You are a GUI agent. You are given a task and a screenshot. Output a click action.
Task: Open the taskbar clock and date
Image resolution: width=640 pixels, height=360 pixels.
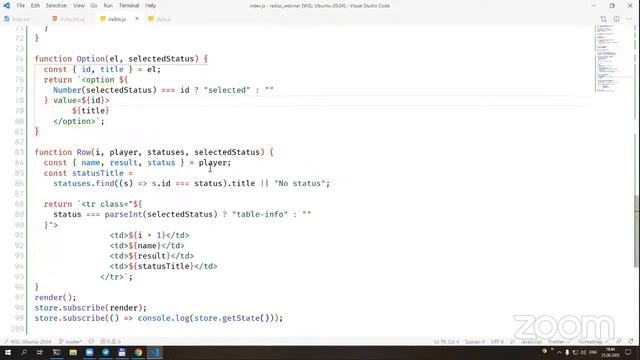tap(611, 352)
